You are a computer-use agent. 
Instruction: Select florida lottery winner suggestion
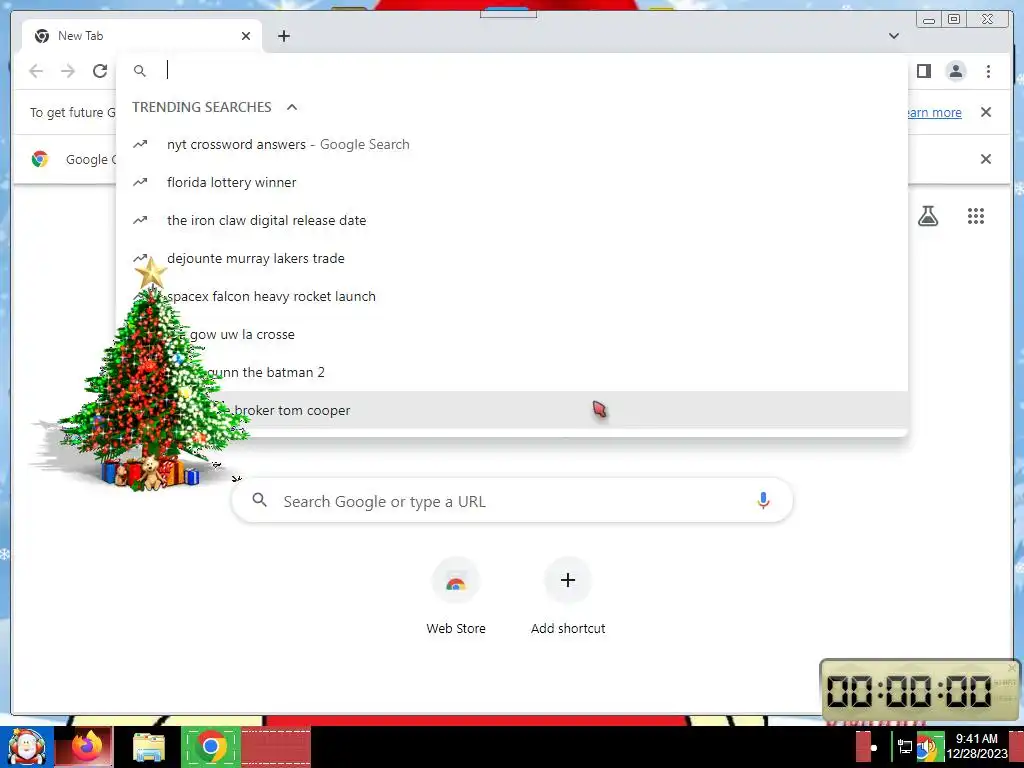512,182
